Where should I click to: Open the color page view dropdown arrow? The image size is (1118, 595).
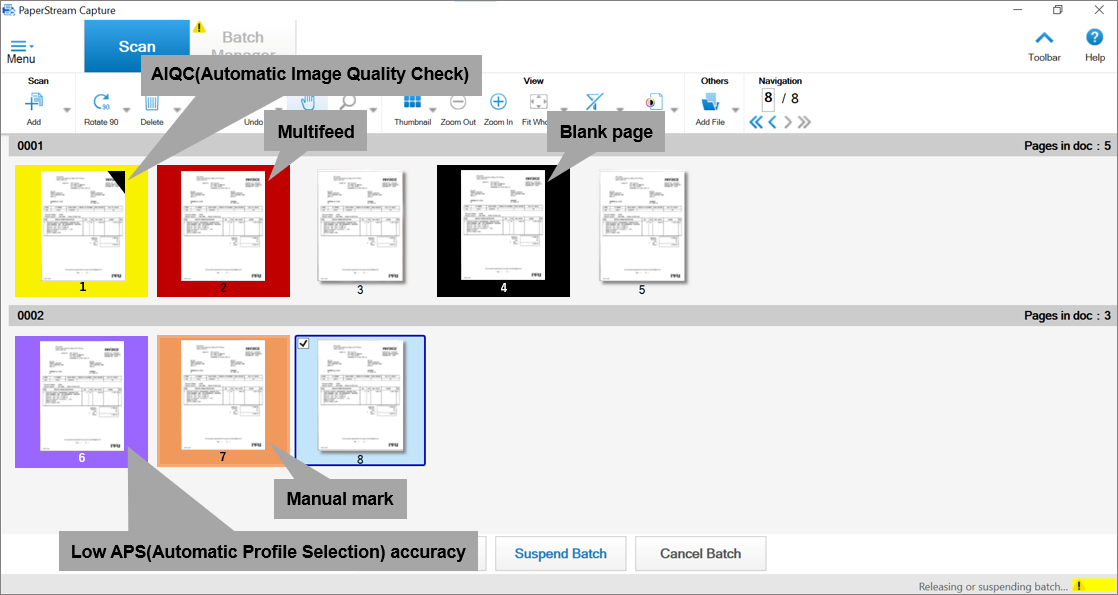point(676,110)
